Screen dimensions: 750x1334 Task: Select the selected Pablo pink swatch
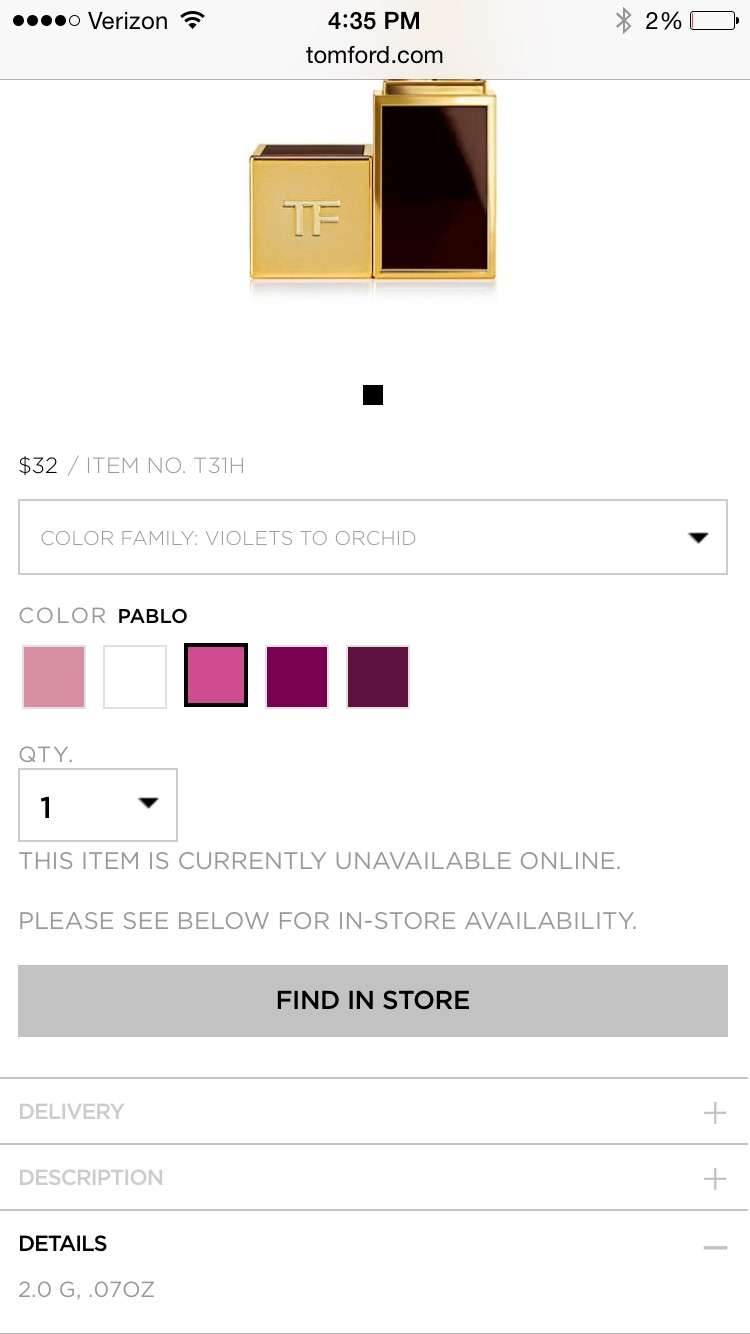coord(216,675)
